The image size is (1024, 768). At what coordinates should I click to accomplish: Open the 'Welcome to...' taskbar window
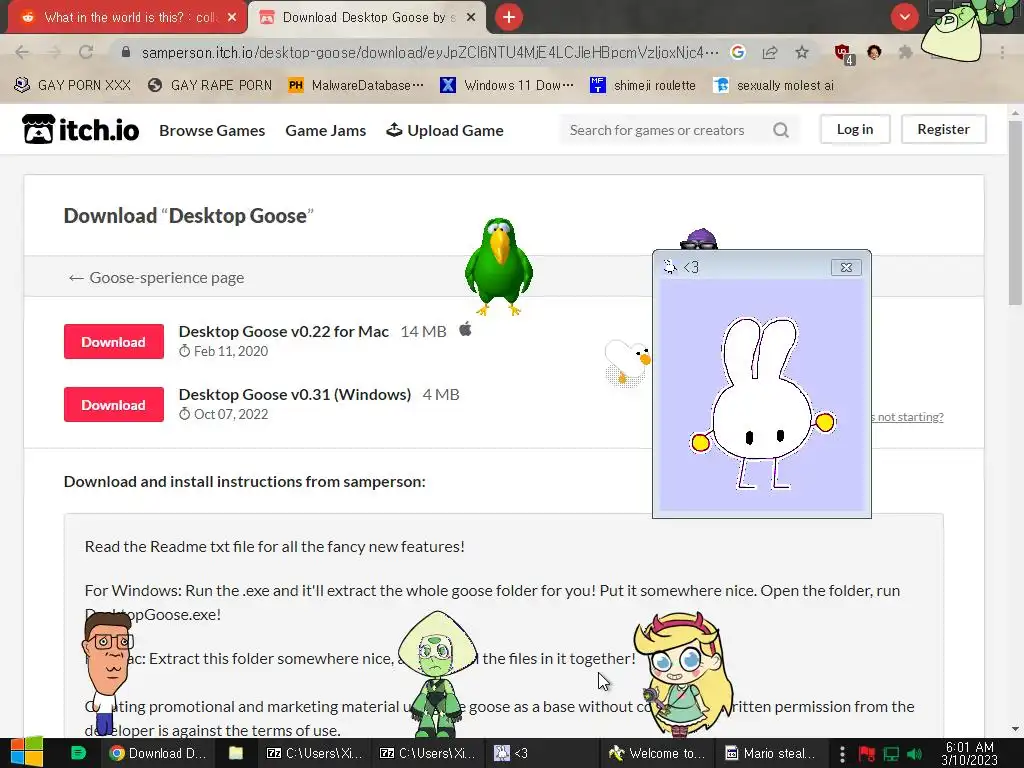tap(656, 753)
